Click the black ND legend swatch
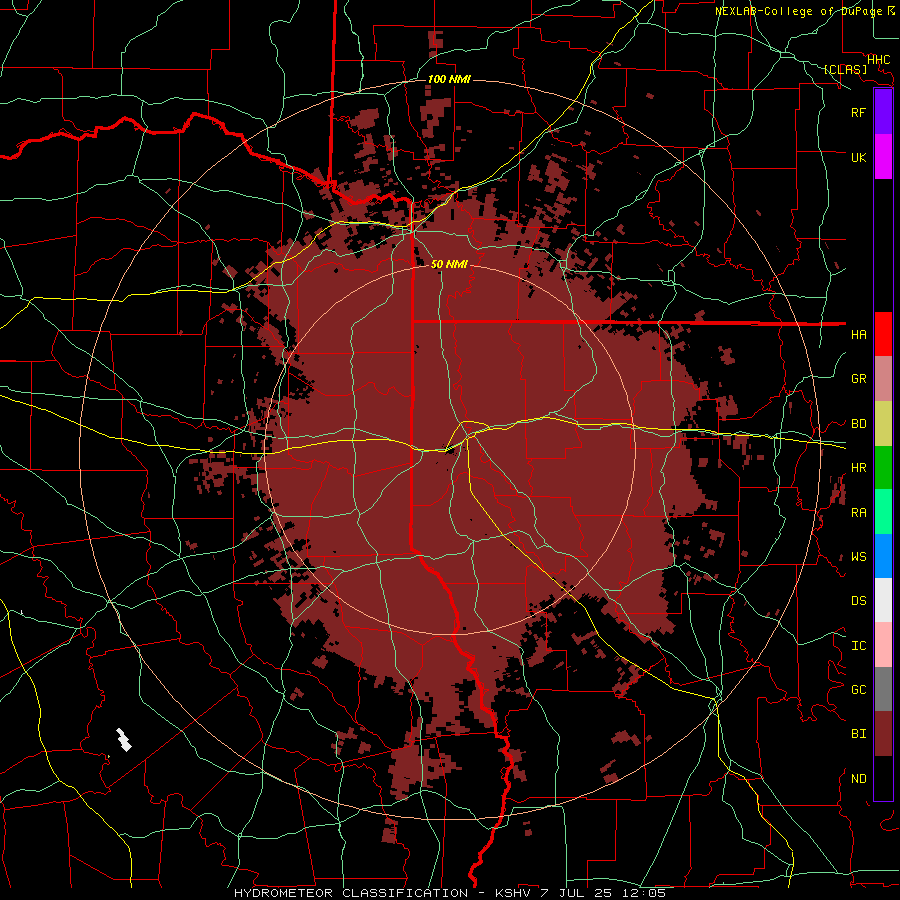Image resolution: width=900 pixels, height=900 pixels. pyautogui.click(x=883, y=778)
